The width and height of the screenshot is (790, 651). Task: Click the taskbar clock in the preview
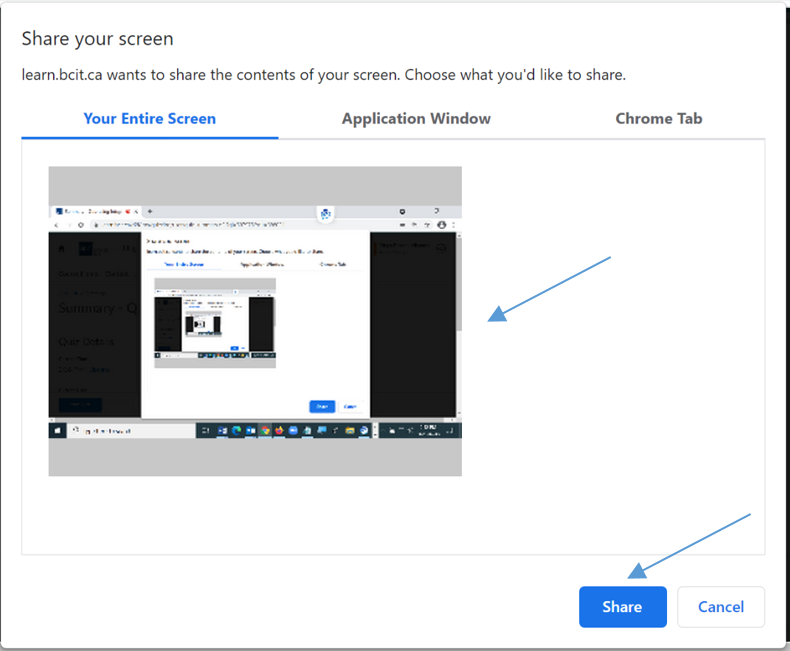pos(430,430)
